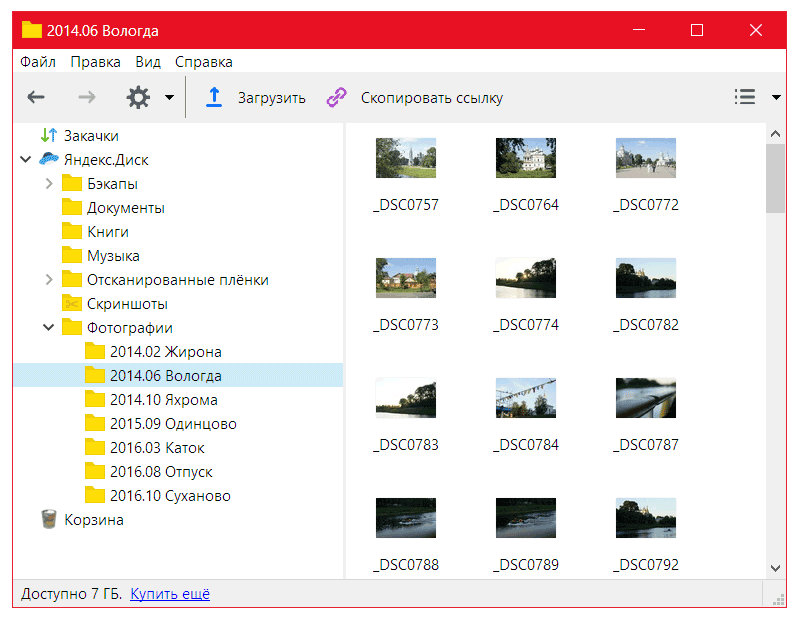Open the dropdown arrow next to gear
800x622 pixels.
[x=169, y=97]
